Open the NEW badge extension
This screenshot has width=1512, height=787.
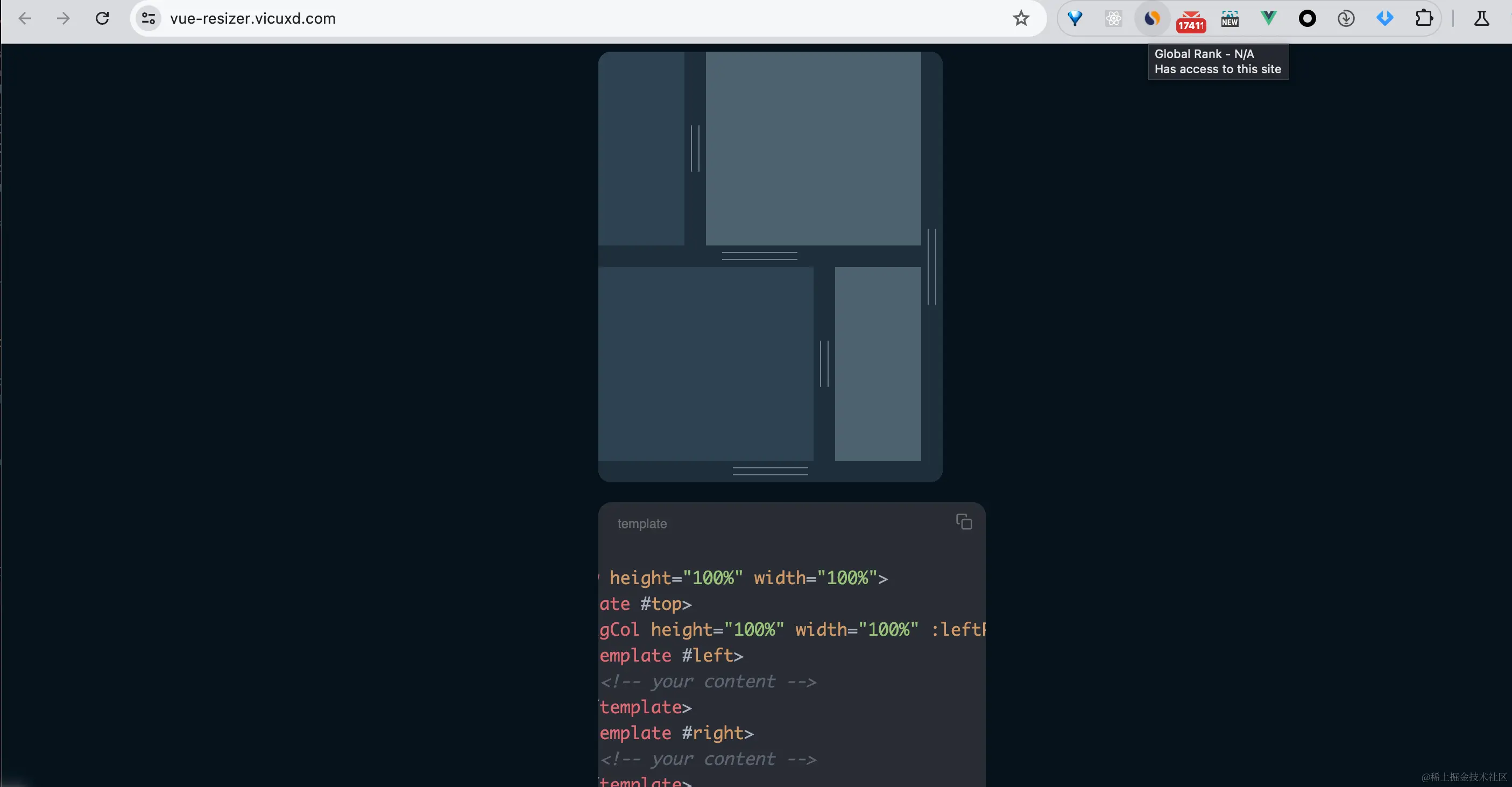pos(1229,19)
